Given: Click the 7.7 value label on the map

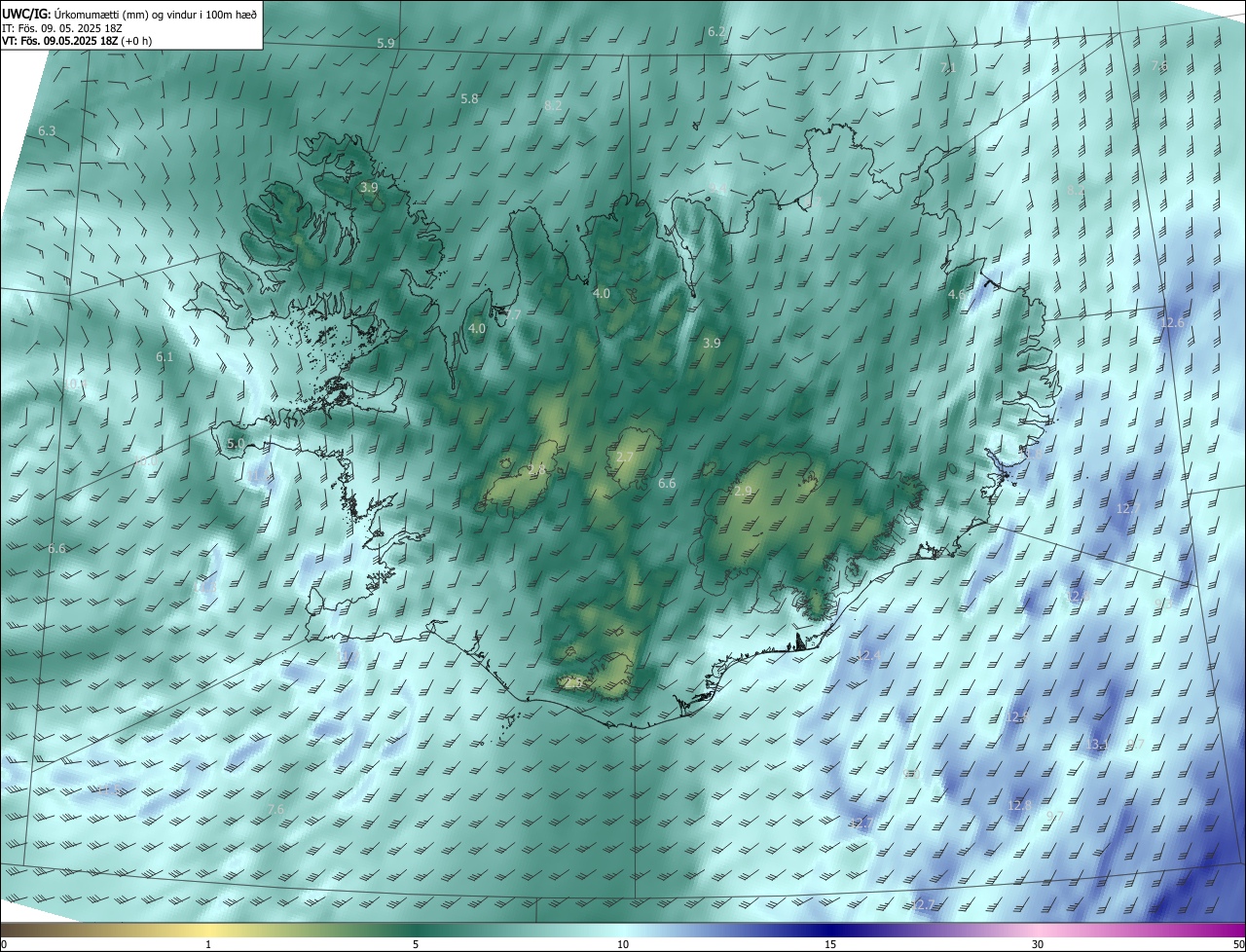Looking at the screenshot, I should (512, 315).
